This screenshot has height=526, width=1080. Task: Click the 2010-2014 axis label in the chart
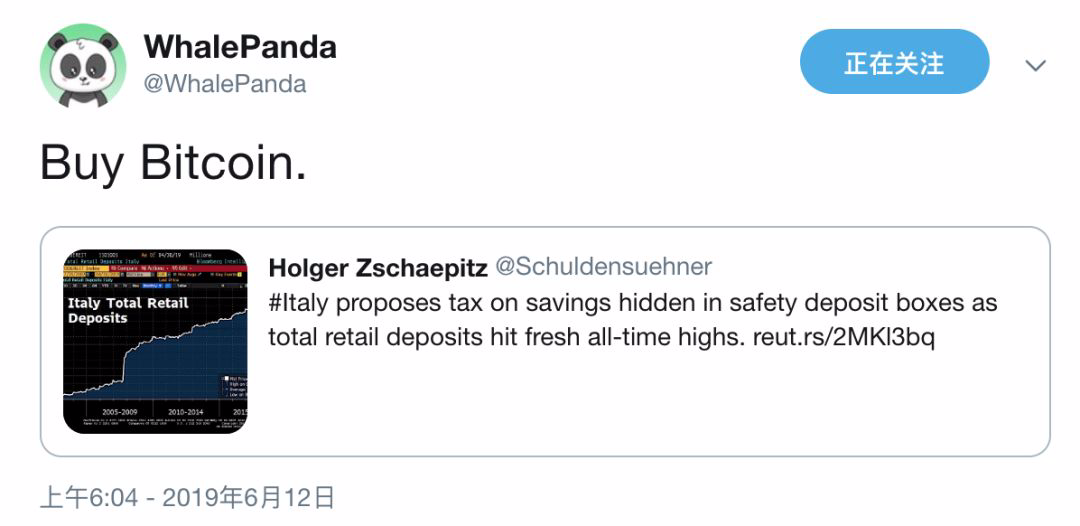pyautogui.click(x=185, y=412)
